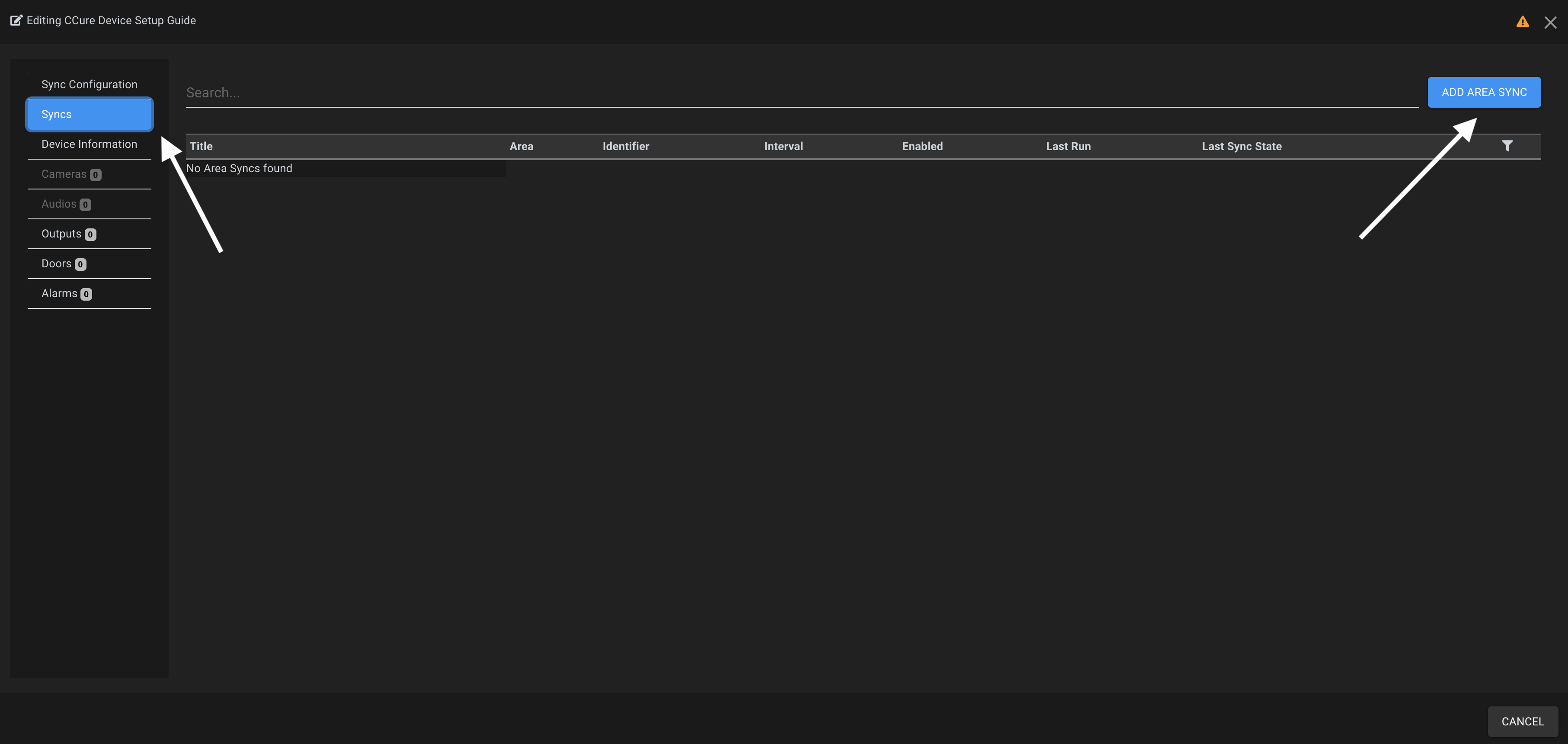Sort by the Area column header
1568x744 pixels.
[521, 146]
